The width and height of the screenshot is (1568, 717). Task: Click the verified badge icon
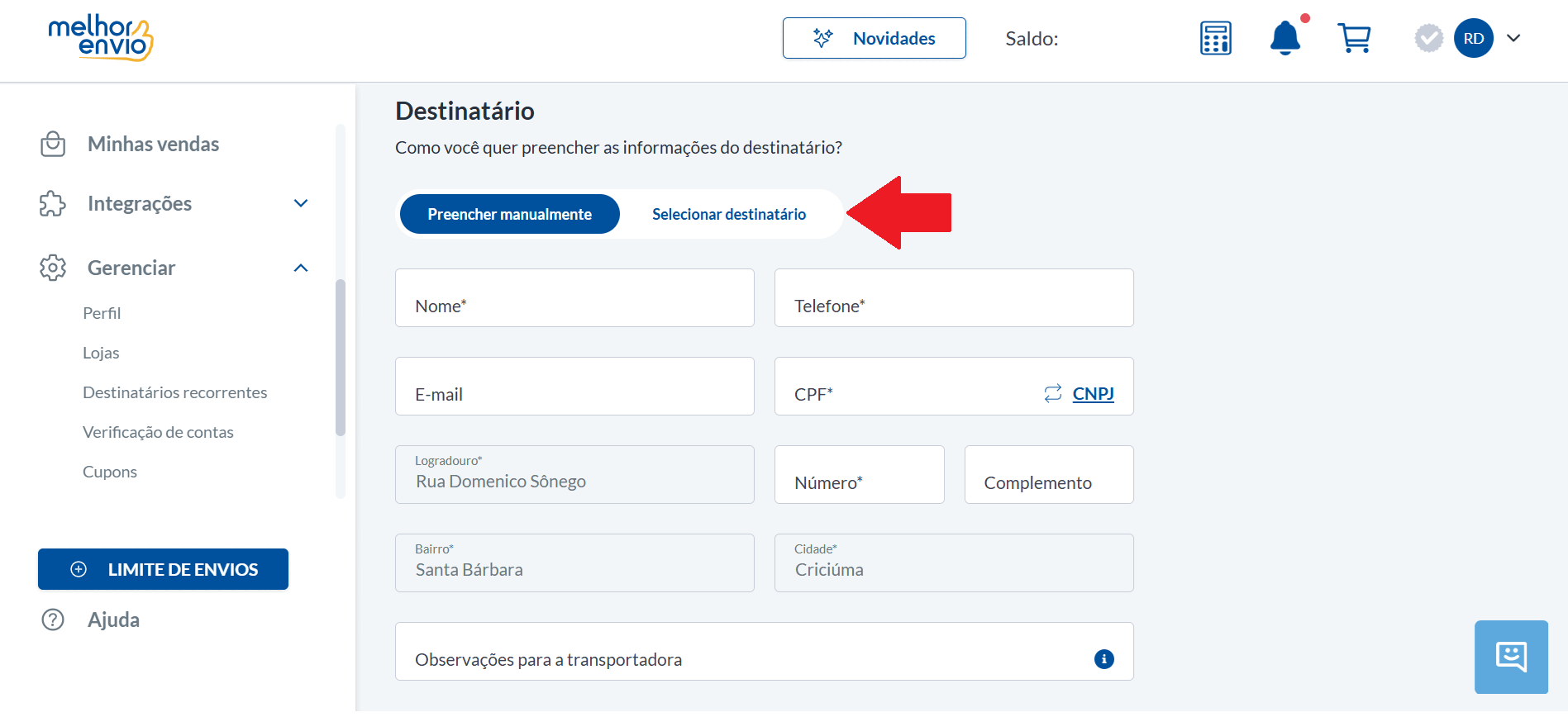(x=1429, y=38)
